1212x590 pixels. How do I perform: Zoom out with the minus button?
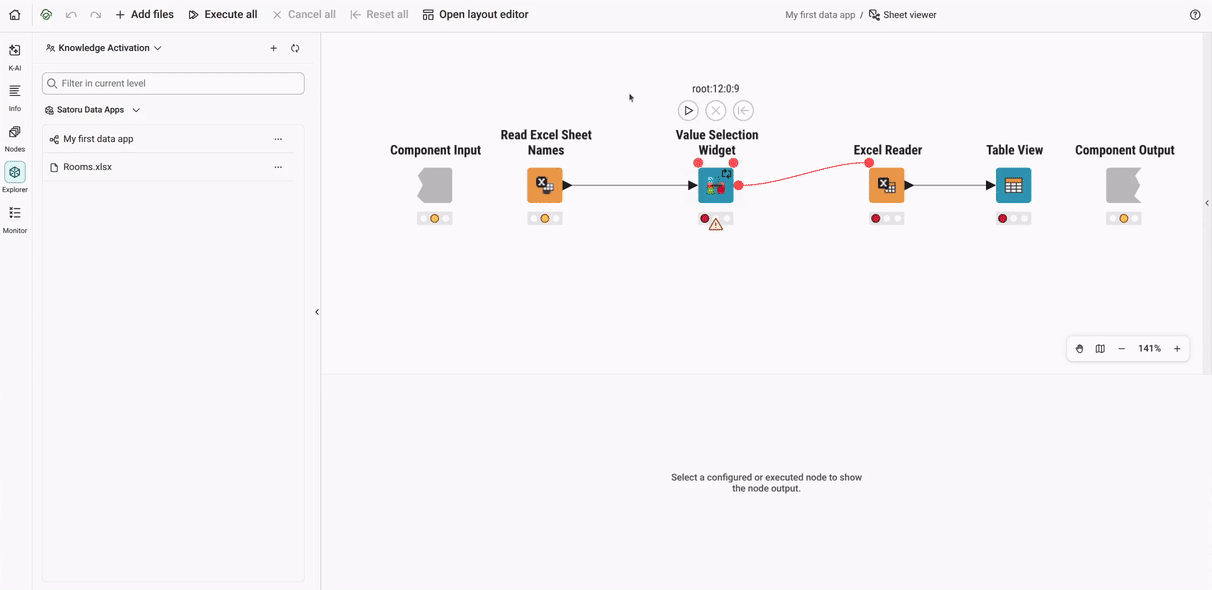[1121, 349]
